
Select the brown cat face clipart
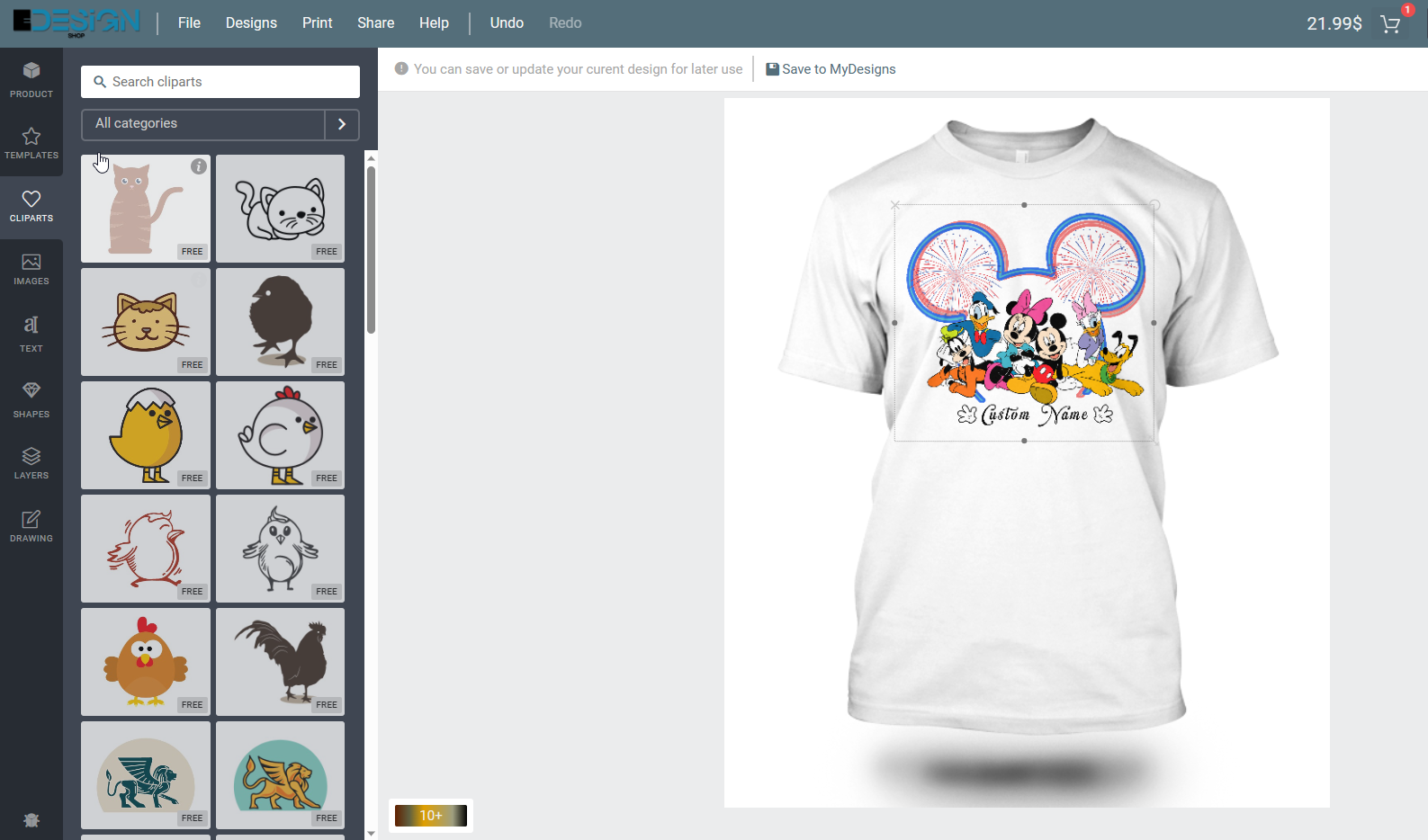coord(146,322)
